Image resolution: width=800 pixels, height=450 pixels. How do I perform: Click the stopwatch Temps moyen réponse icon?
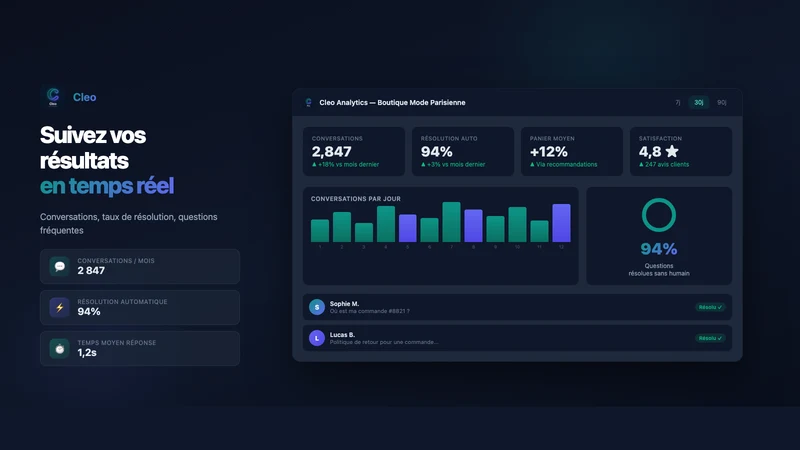coord(60,348)
